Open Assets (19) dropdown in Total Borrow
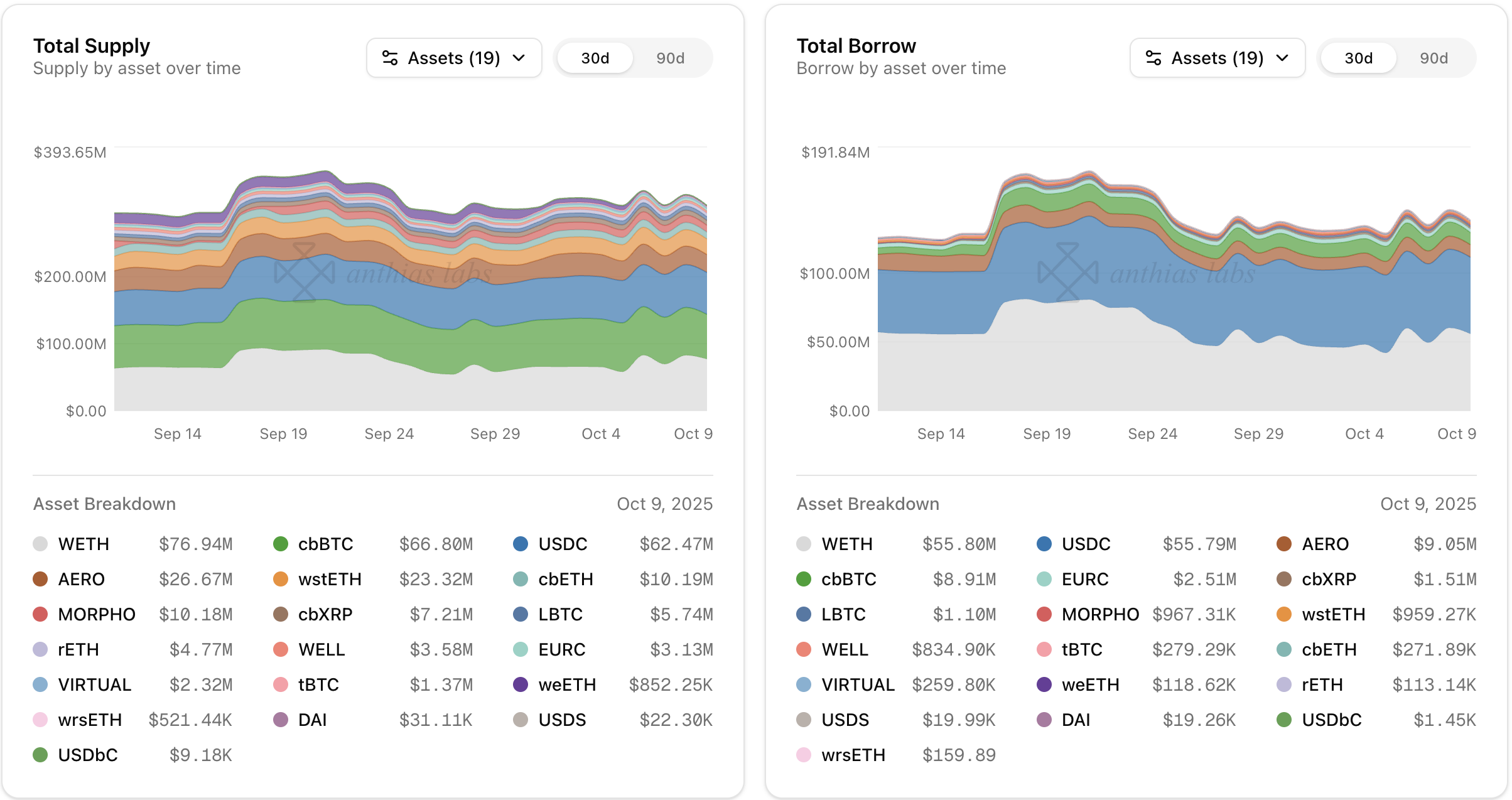The width and height of the screenshot is (1512, 800). [x=1217, y=58]
